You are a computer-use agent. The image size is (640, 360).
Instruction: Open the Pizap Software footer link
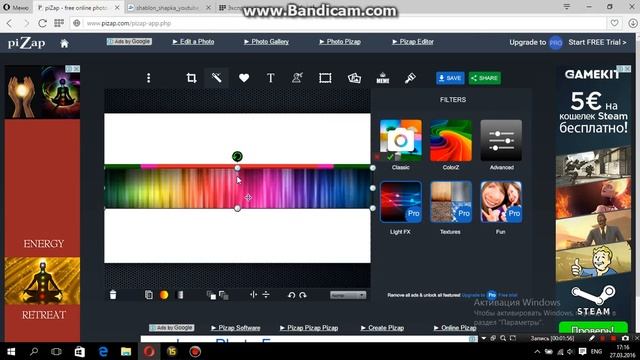tap(236, 328)
